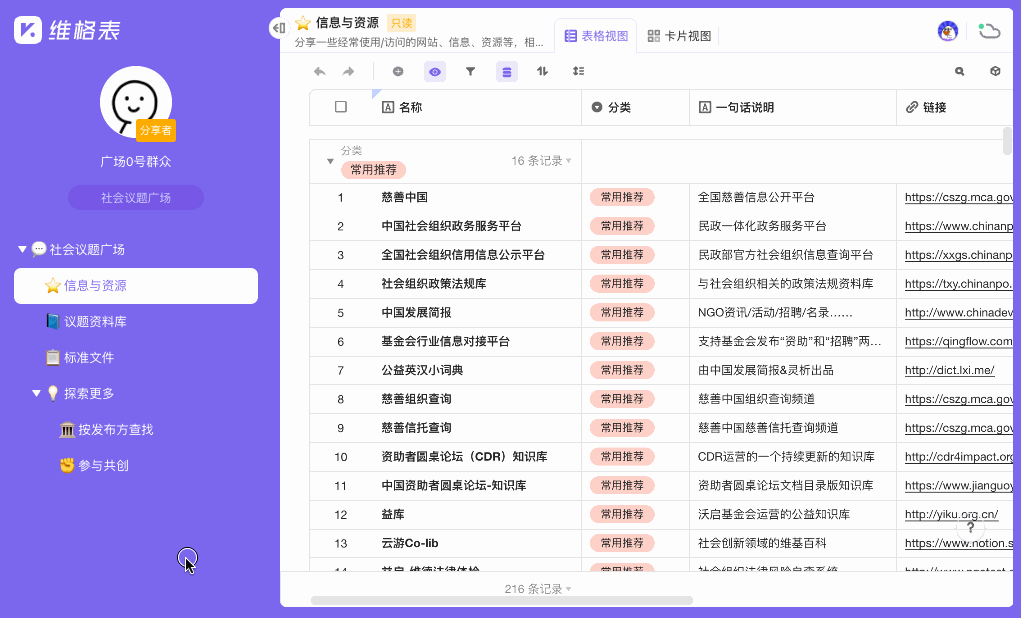The width and height of the screenshot is (1021, 618).
Task: Open 按发布方查找 in the sidebar
Action: coord(136,430)
